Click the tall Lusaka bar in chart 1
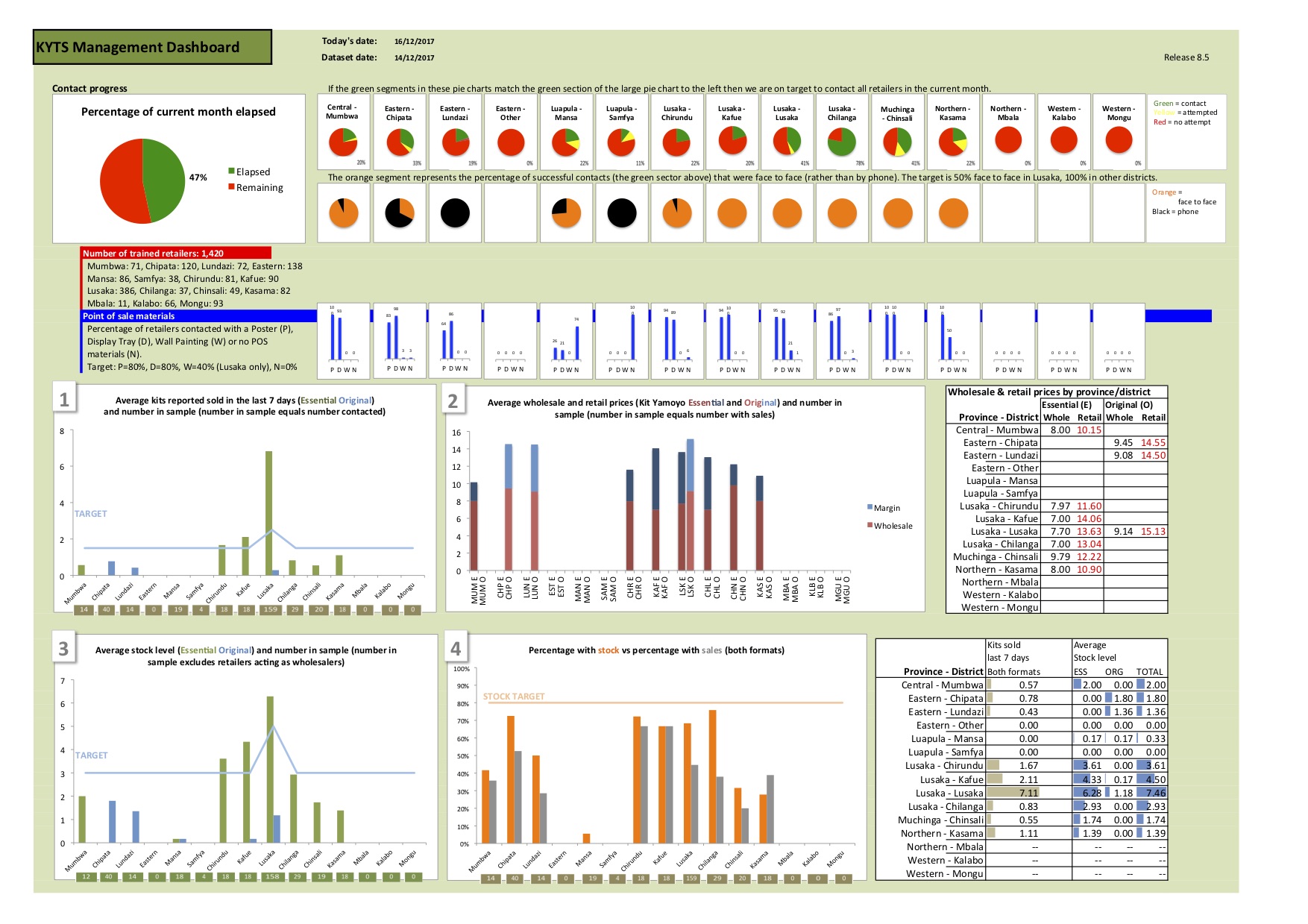Viewport: 1308px width, 924px height. (268, 513)
